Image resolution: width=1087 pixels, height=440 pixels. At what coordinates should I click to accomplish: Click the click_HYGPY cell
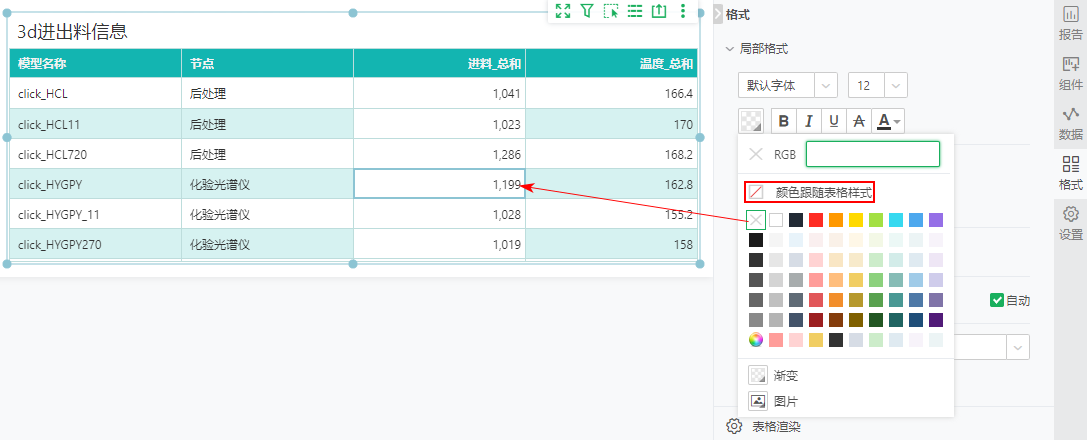(96, 184)
